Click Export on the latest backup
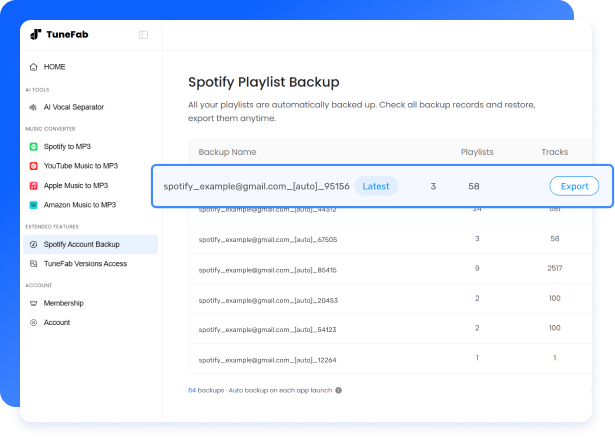This screenshot has height=438, width=615. [574, 186]
